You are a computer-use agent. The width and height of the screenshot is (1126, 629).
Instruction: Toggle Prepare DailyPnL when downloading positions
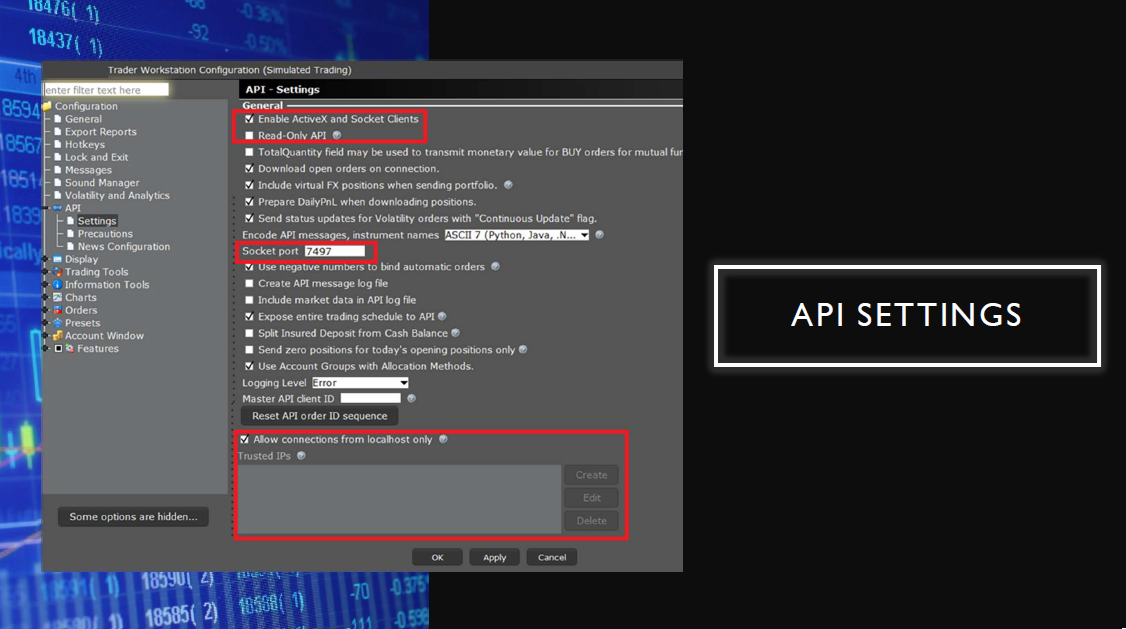tap(249, 202)
